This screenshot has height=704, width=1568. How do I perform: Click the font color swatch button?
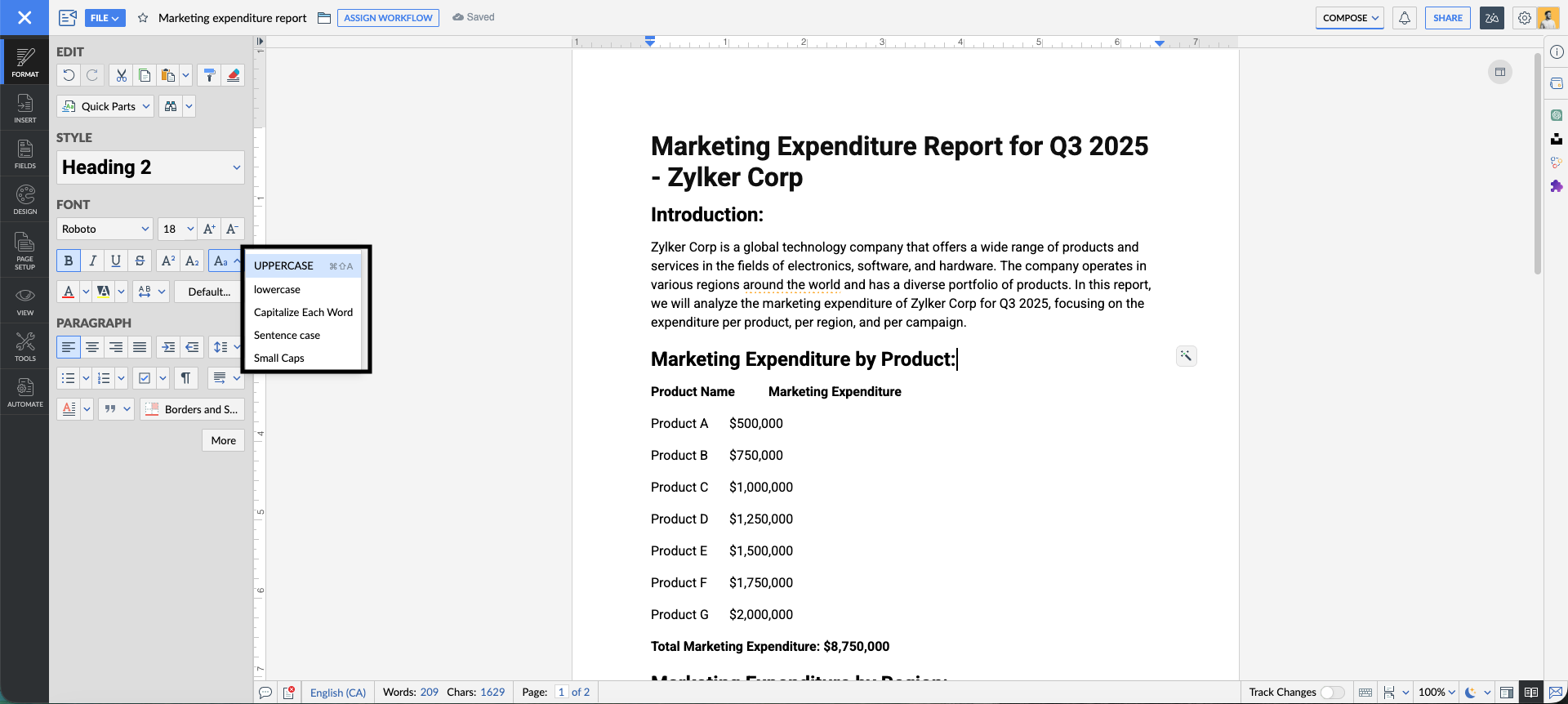pos(69,292)
